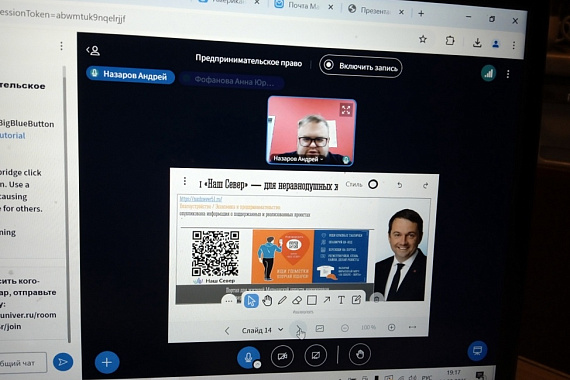Screen dimensions: 570x380
Task: Toggle the screen share button
Action: click(x=316, y=355)
